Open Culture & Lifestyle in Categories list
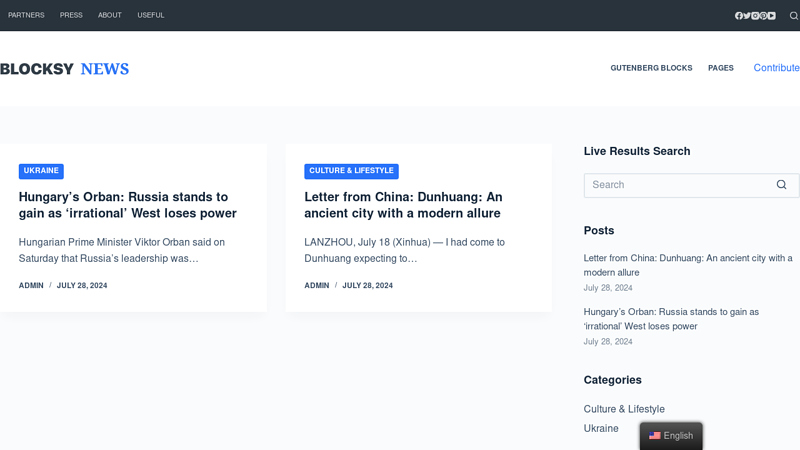The height and width of the screenshot is (450, 800). coord(624,409)
